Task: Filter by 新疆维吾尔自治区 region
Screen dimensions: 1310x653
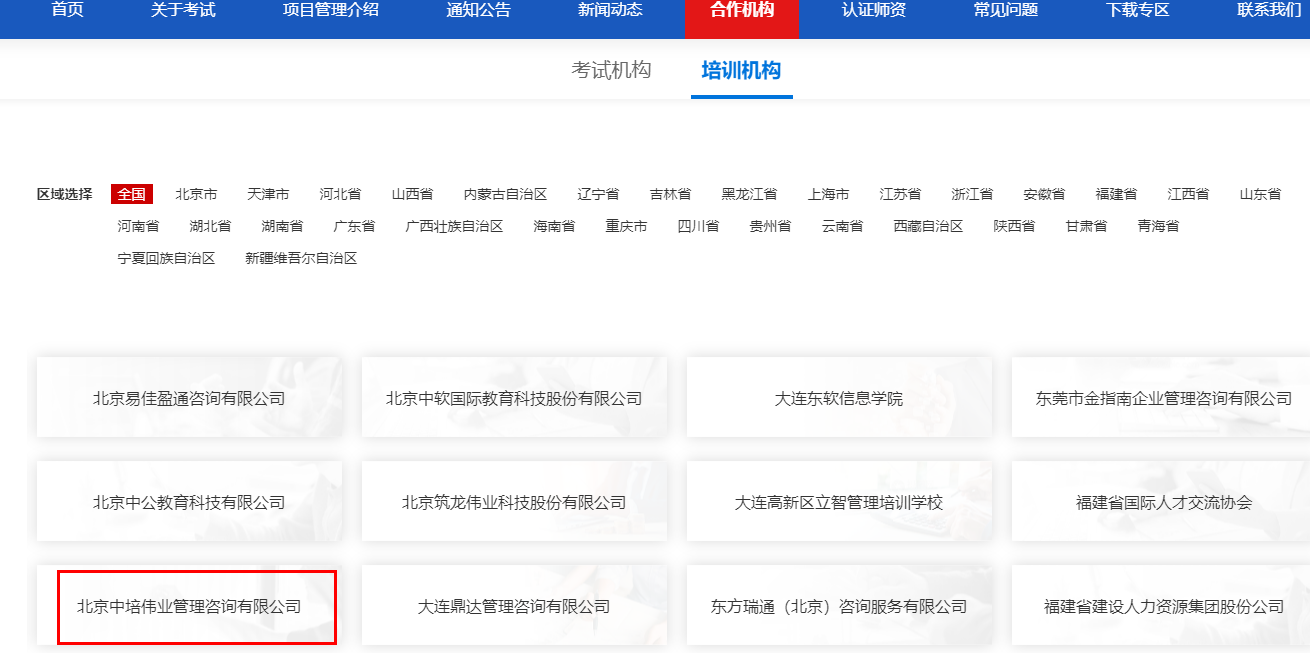Action: 301,258
